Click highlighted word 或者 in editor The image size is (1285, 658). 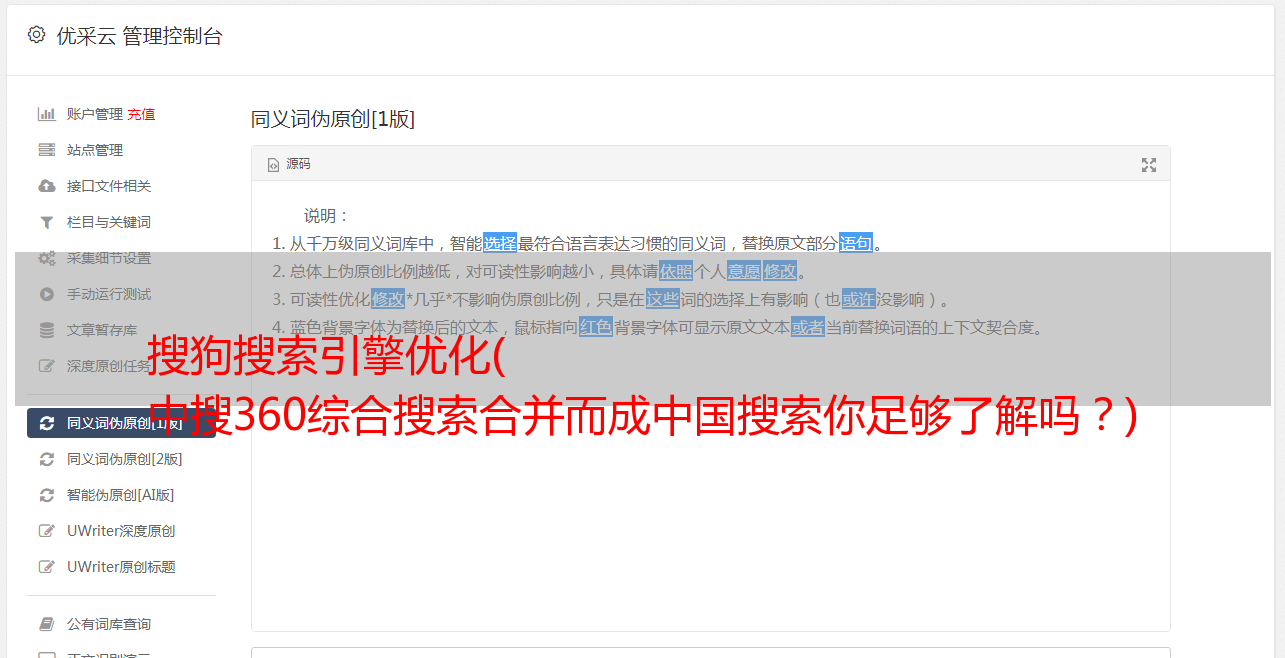(808, 327)
